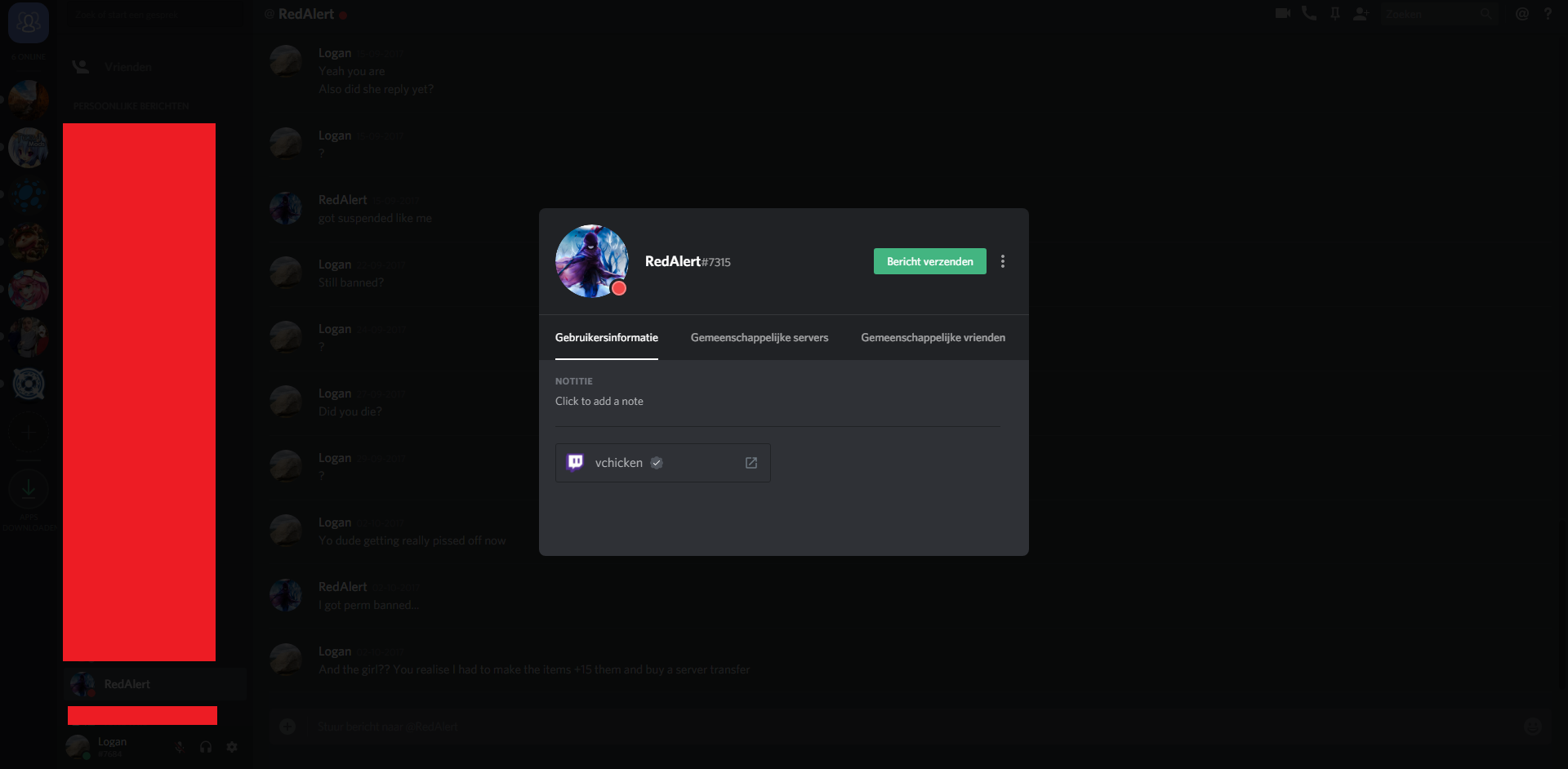Add friends to this DM
The image size is (1568, 769).
1361,14
